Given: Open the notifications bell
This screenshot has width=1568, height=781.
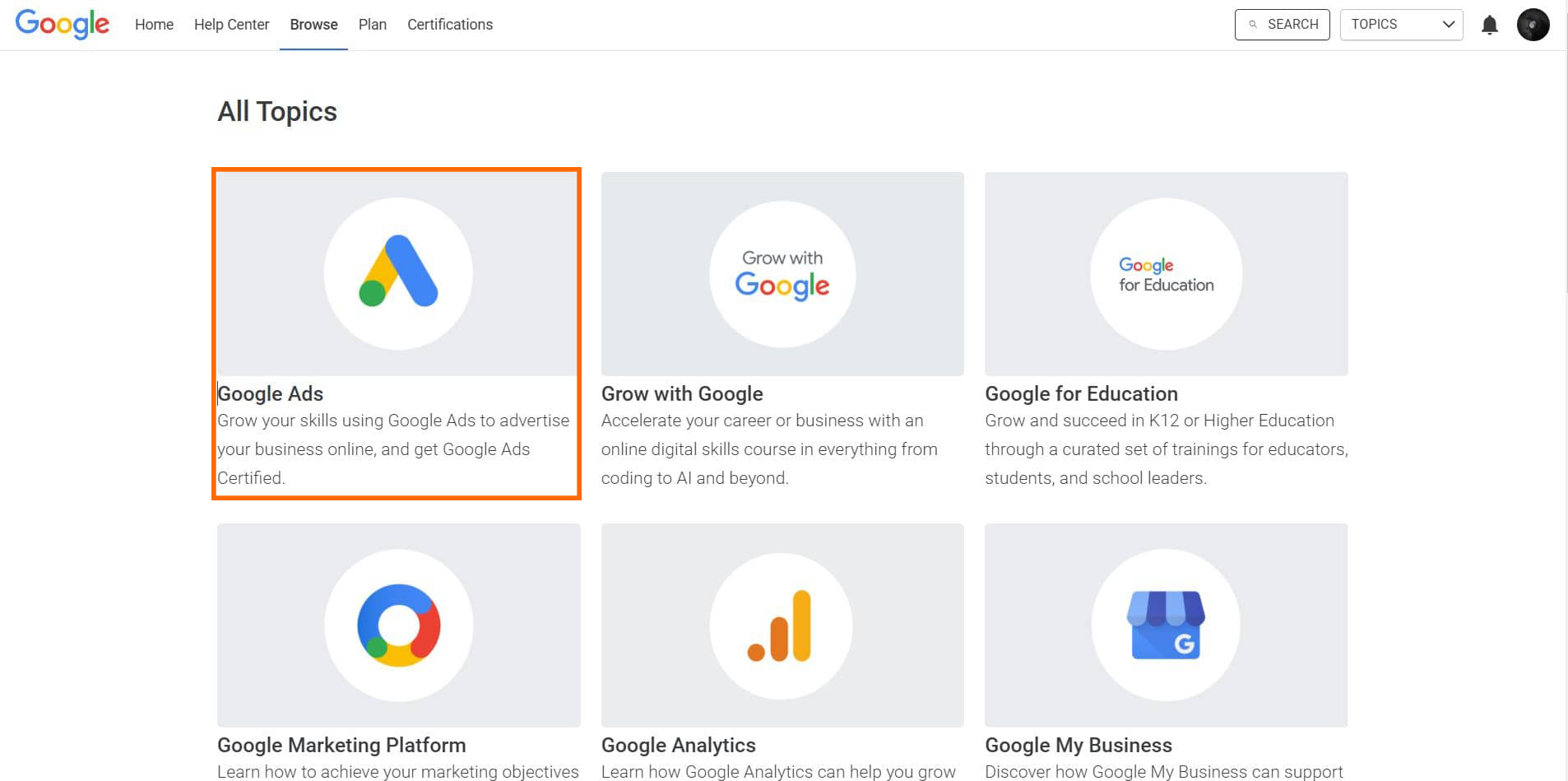Looking at the screenshot, I should click(1489, 25).
